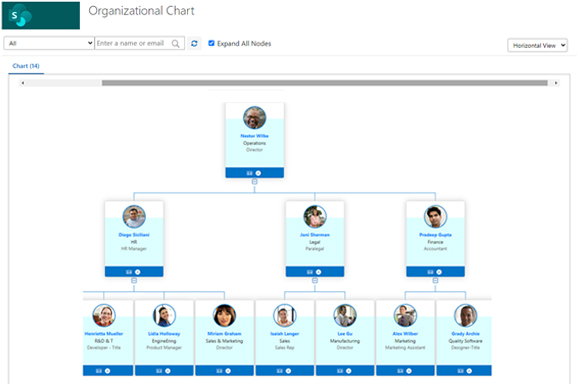Click the round plus icon on Lidia Holloway's card
The height and width of the screenshot is (384, 577).
(x=168, y=371)
